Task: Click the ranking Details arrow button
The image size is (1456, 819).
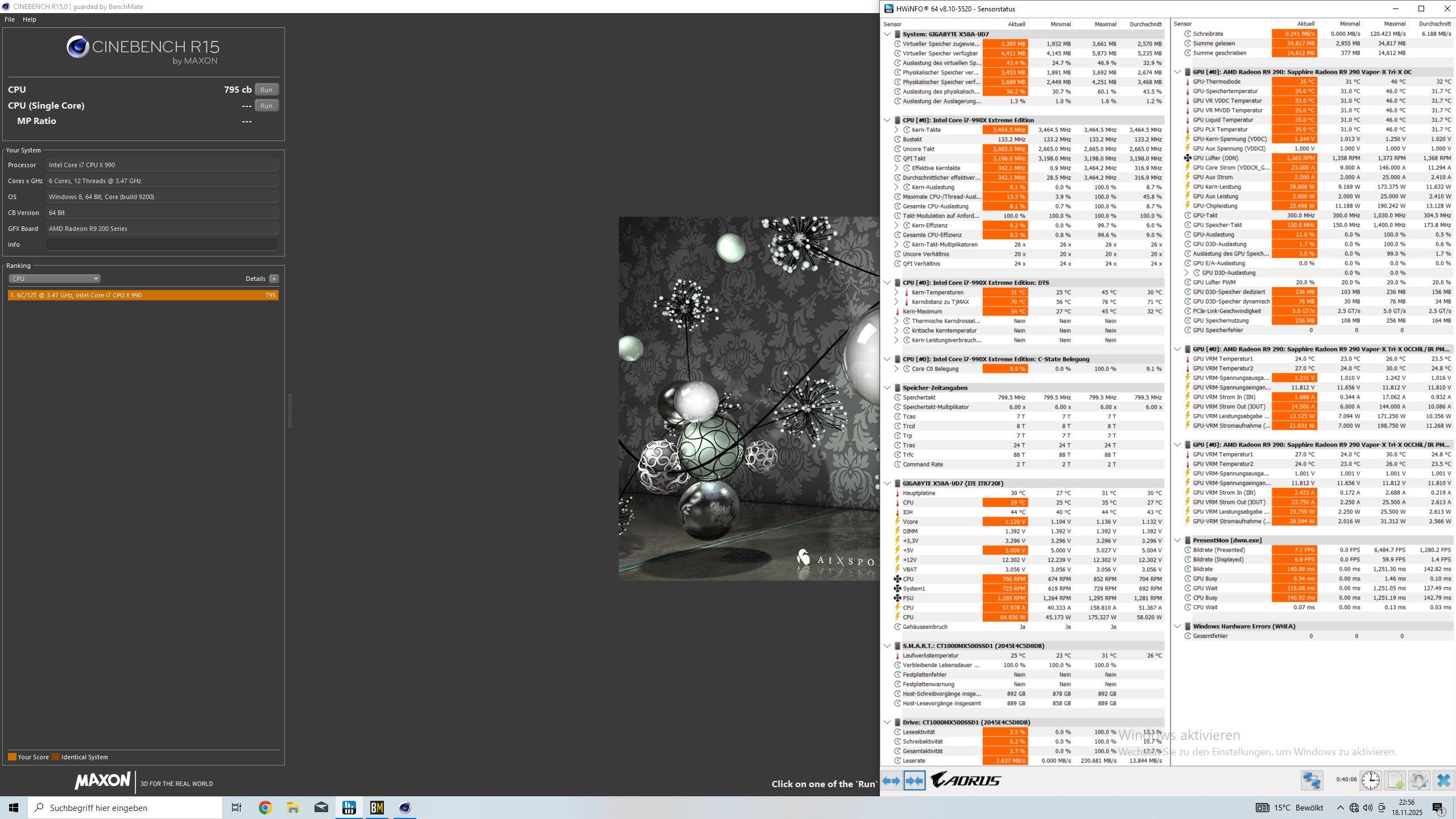Action: 274,279
